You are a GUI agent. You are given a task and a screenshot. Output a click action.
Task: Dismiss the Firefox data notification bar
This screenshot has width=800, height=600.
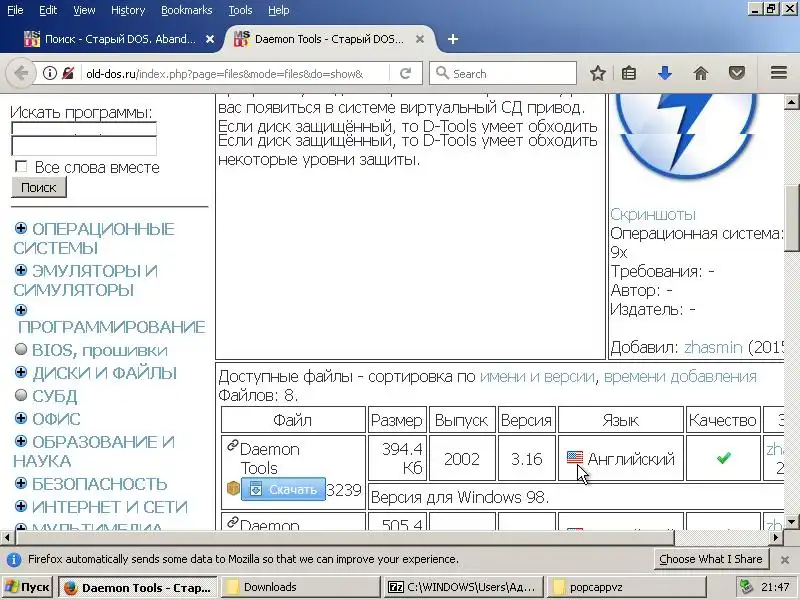click(785, 560)
